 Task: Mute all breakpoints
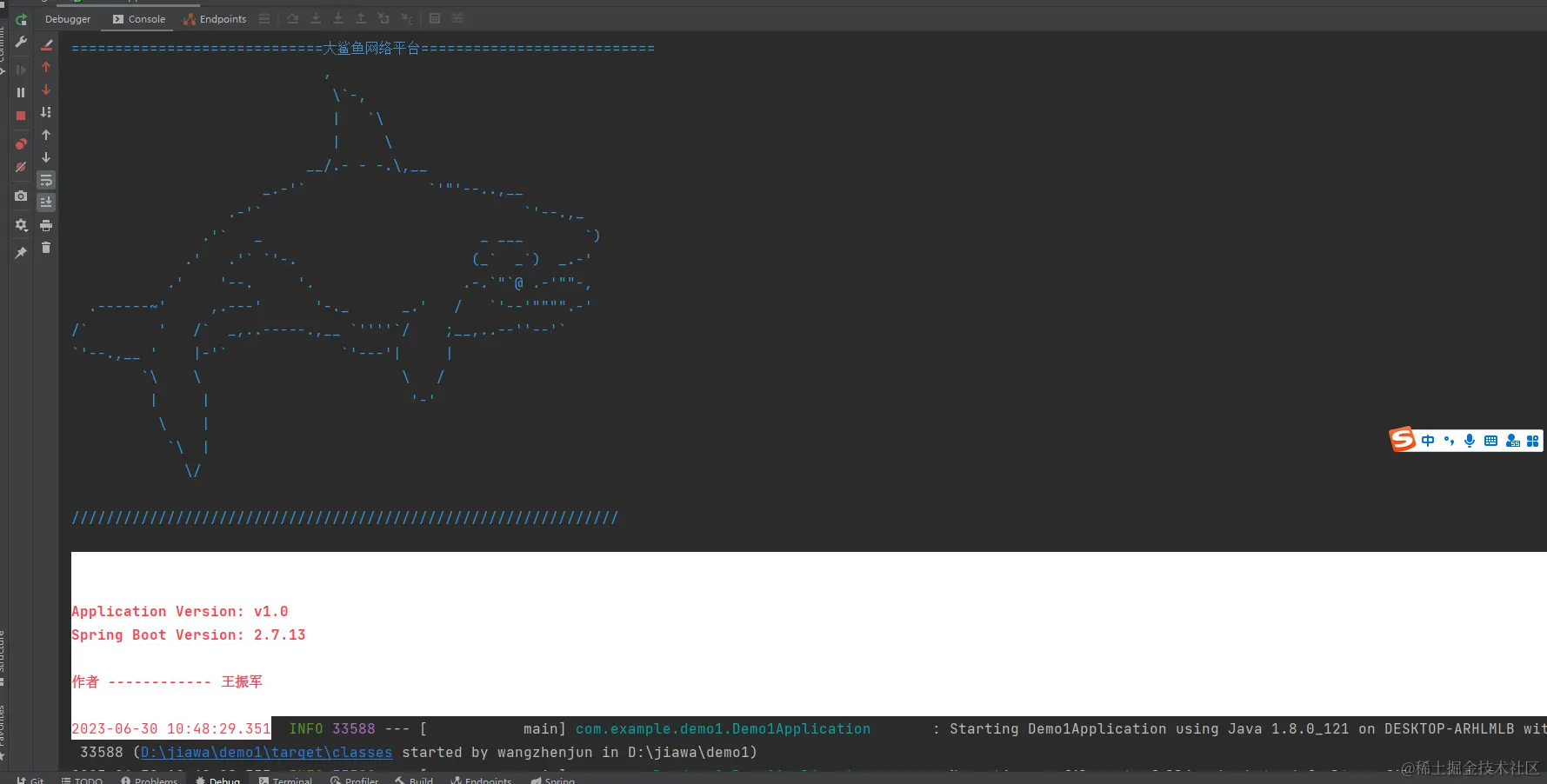pos(21,167)
